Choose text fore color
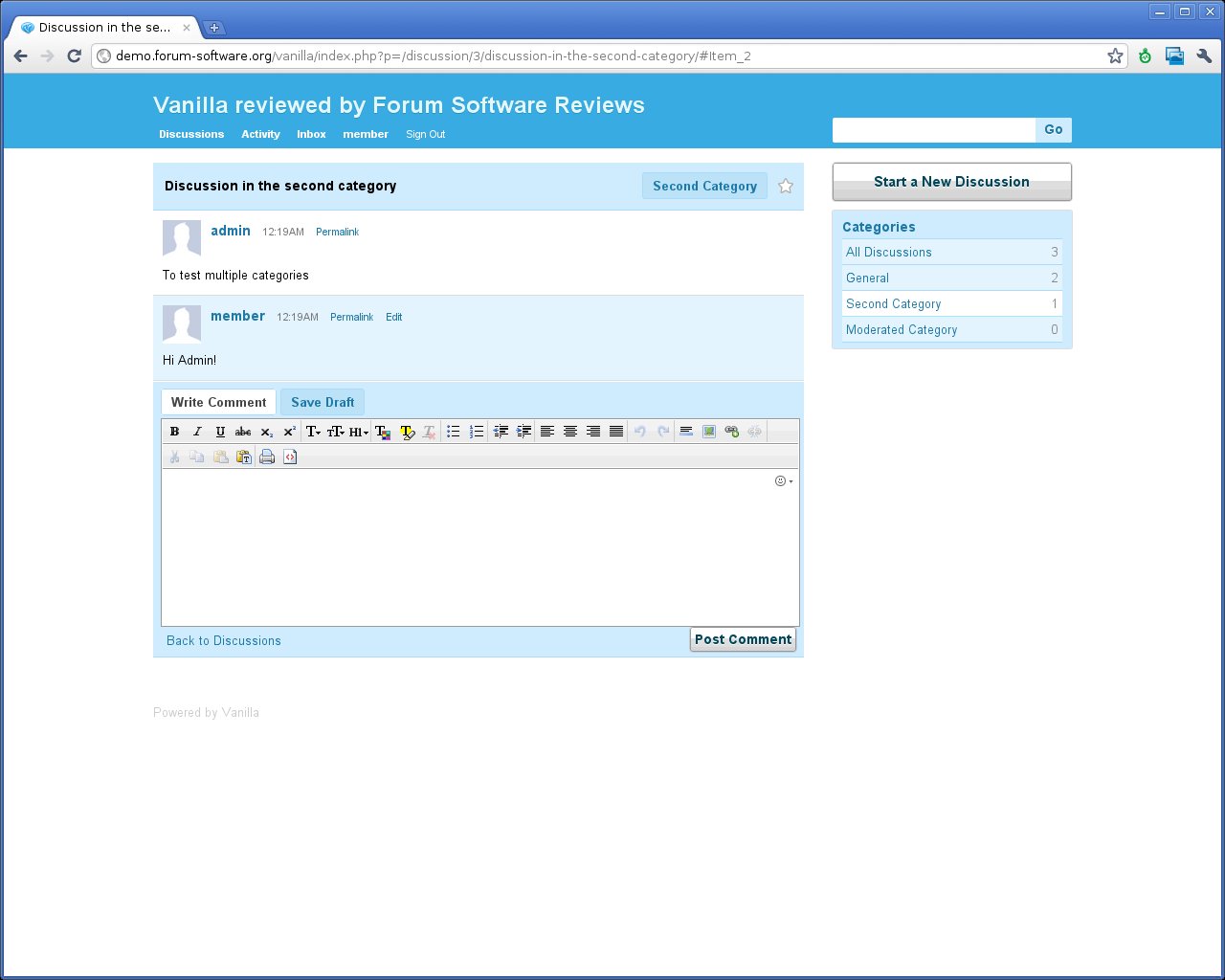This screenshot has height=980, width=1225. [x=383, y=432]
